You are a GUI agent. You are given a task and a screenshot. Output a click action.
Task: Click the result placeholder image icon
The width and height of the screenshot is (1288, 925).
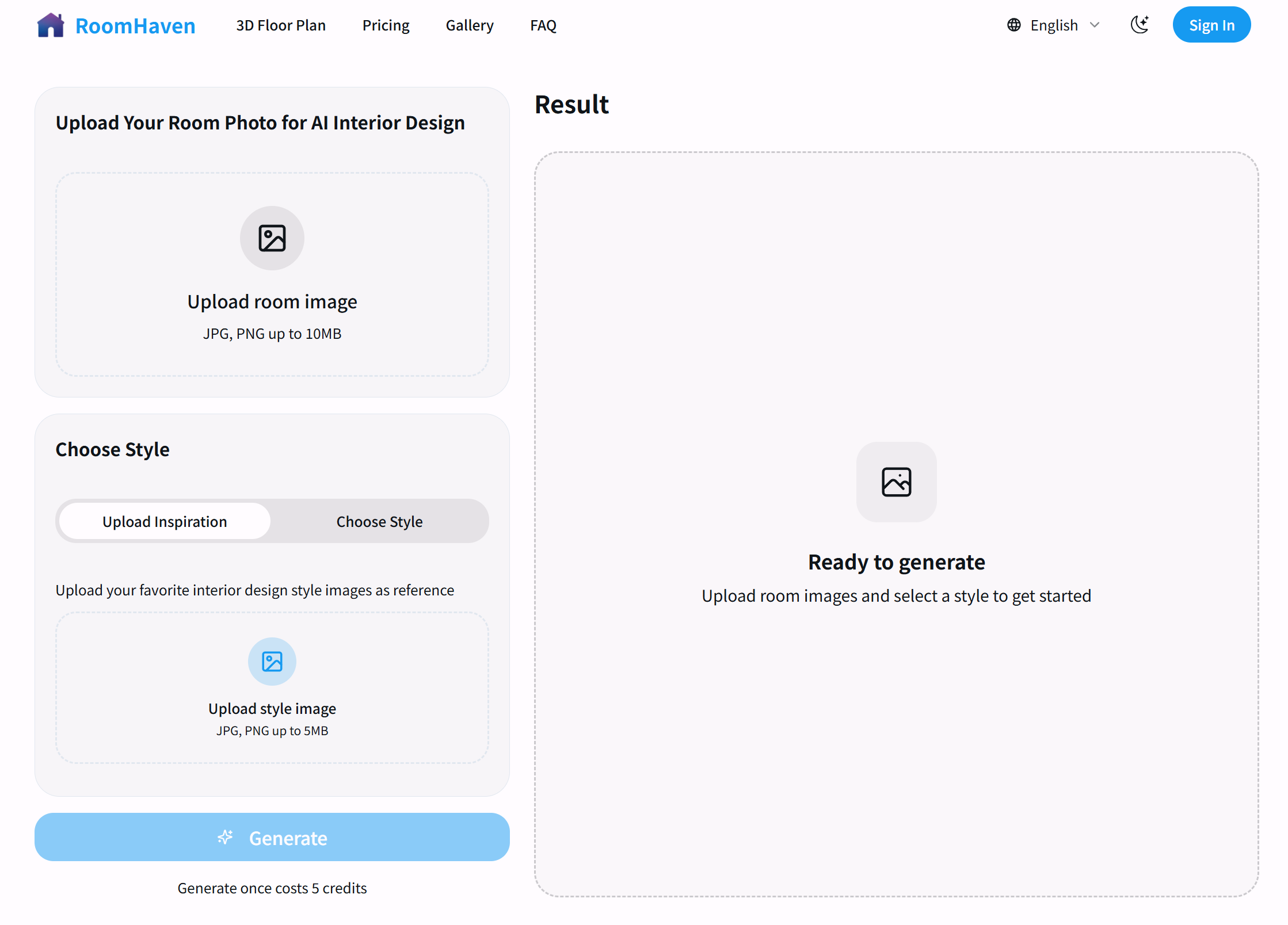pos(896,482)
